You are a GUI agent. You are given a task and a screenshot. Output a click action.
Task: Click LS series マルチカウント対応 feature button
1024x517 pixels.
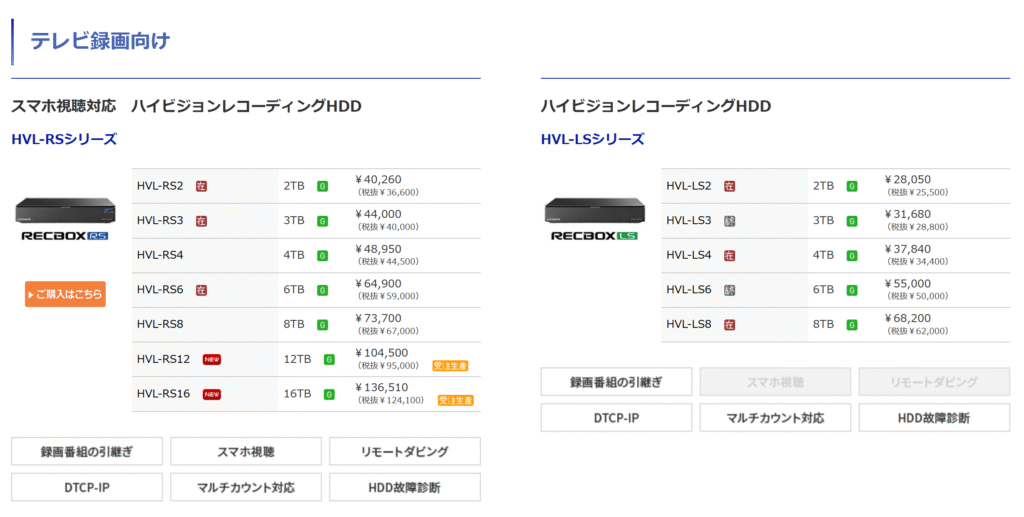click(x=775, y=418)
